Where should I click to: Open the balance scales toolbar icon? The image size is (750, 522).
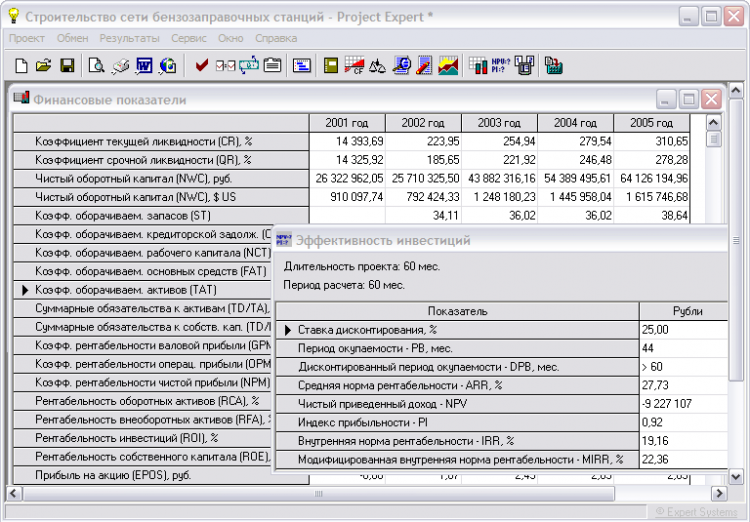(377, 66)
